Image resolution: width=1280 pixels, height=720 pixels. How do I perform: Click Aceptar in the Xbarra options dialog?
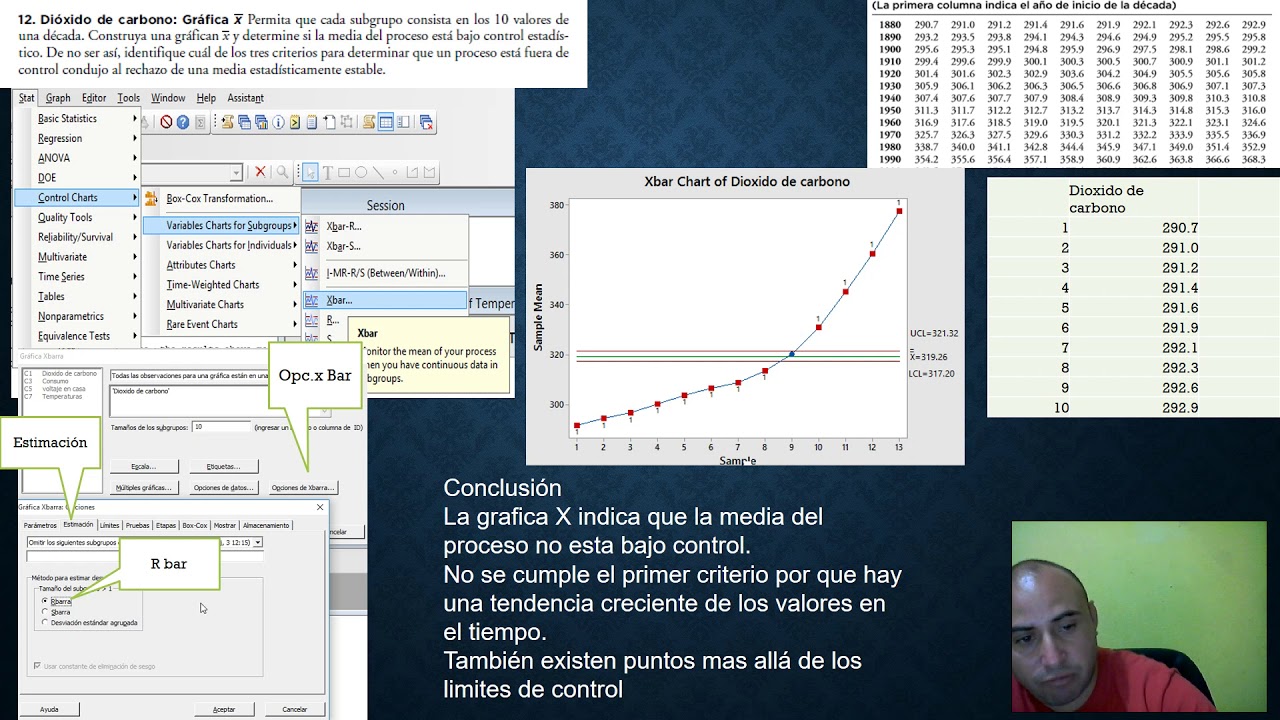pyautogui.click(x=224, y=709)
